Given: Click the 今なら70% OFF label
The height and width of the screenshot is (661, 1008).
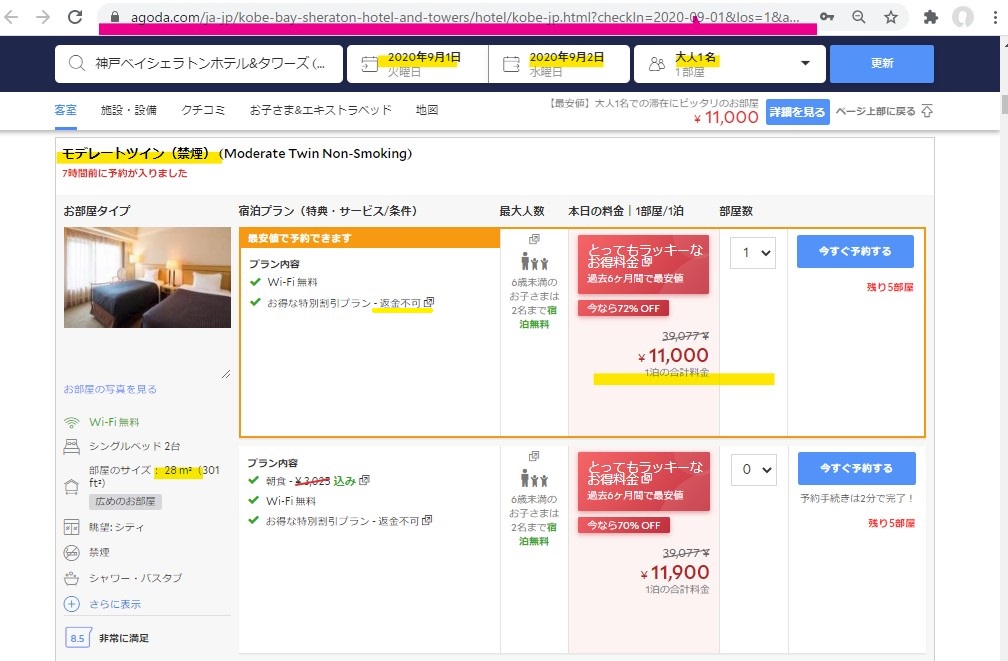Looking at the screenshot, I should tap(624, 525).
